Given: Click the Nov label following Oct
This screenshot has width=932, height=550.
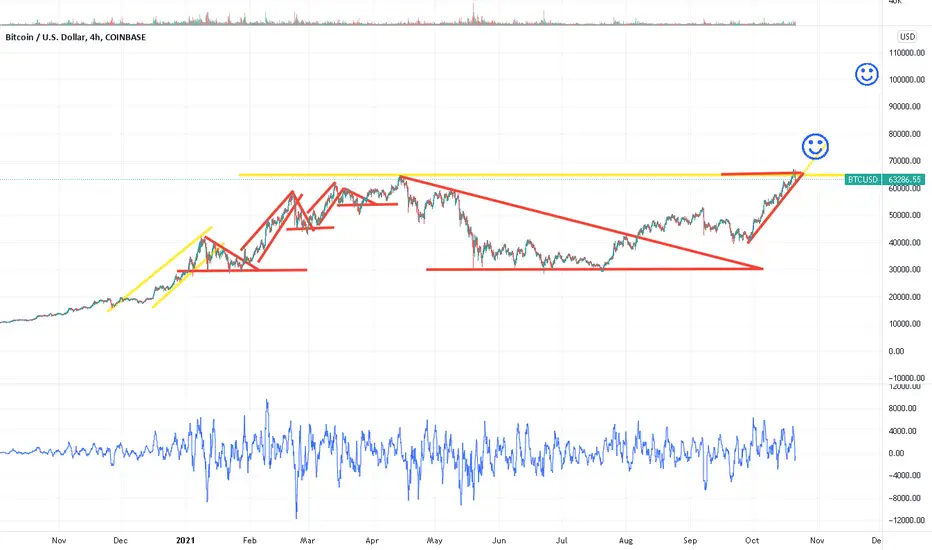Looking at the screenshot, I should (x=817, y=540).
